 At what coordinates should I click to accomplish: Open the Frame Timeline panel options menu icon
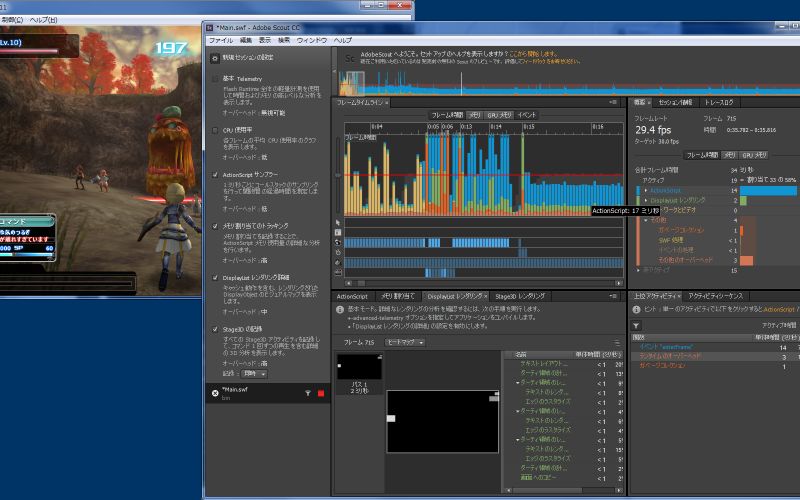pos(612,102)
